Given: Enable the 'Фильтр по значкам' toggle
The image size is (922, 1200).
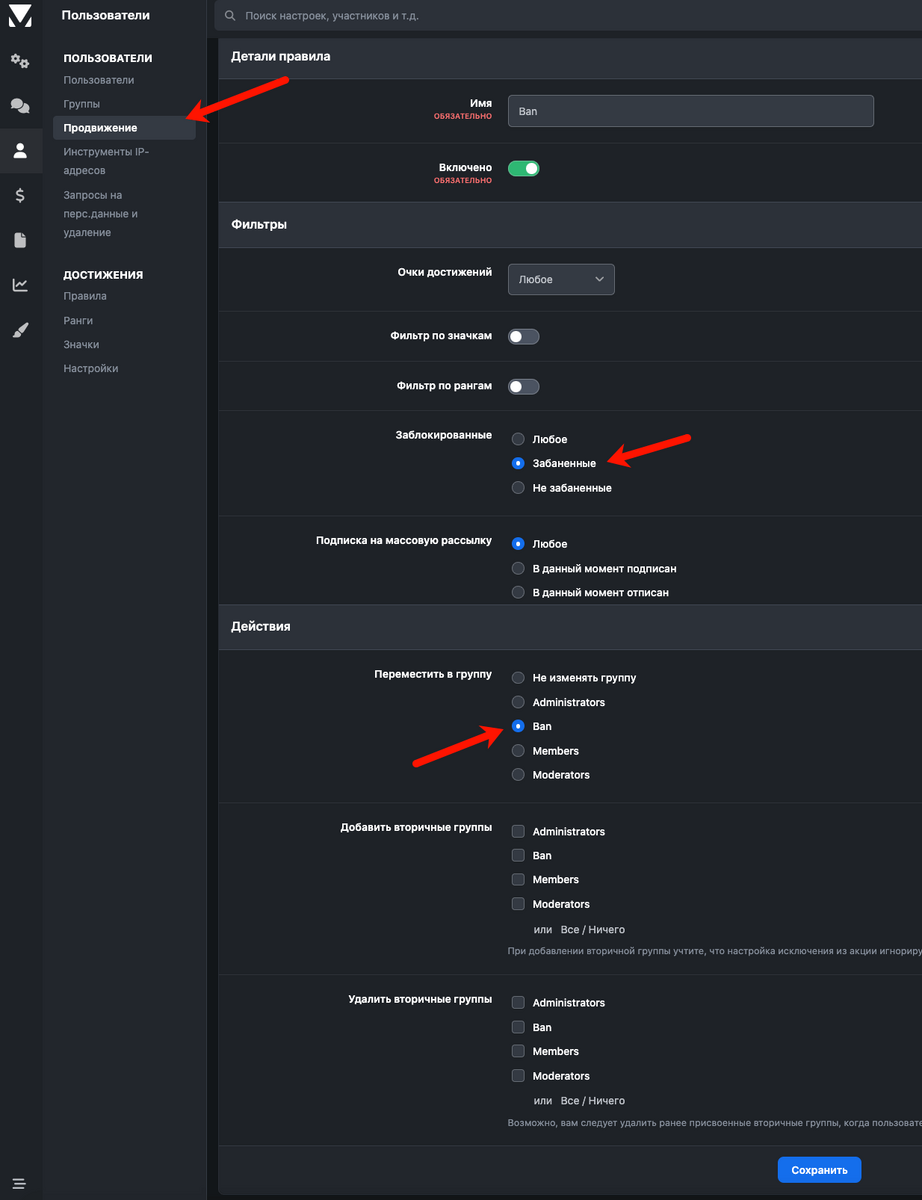Looking at the screenshot, I should 524,337.
